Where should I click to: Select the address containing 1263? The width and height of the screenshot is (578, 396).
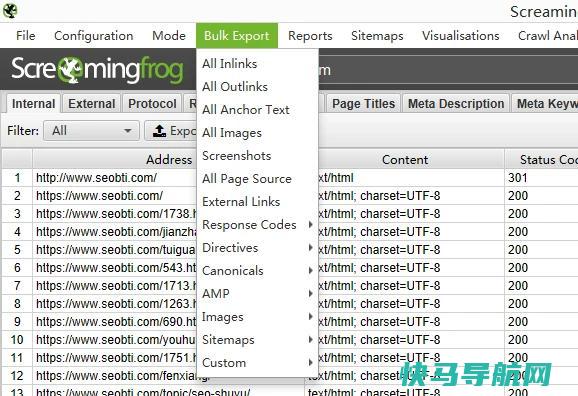pos(116,304)
